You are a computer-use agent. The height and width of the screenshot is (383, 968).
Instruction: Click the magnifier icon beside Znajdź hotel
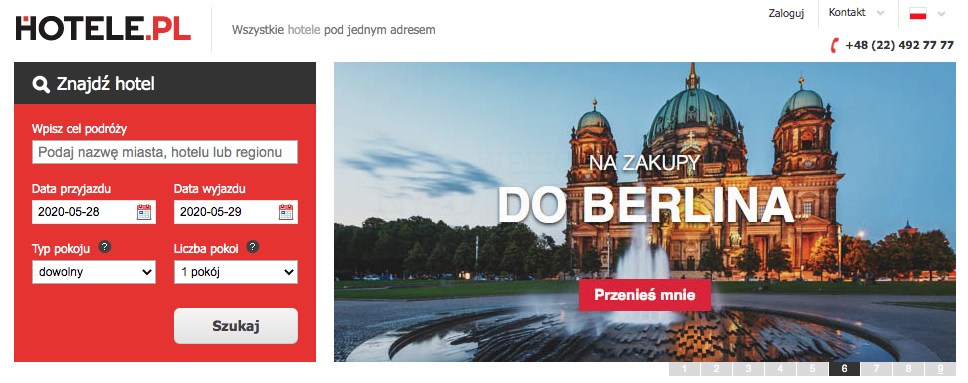(x=41, y=84)
